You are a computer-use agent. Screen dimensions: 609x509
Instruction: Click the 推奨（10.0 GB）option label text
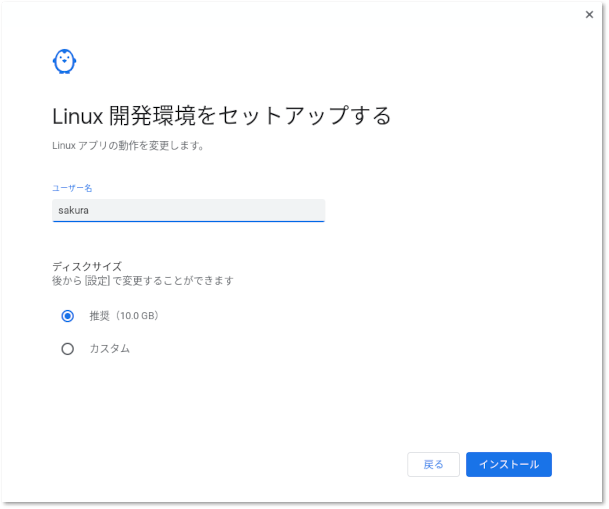(124, 316)
